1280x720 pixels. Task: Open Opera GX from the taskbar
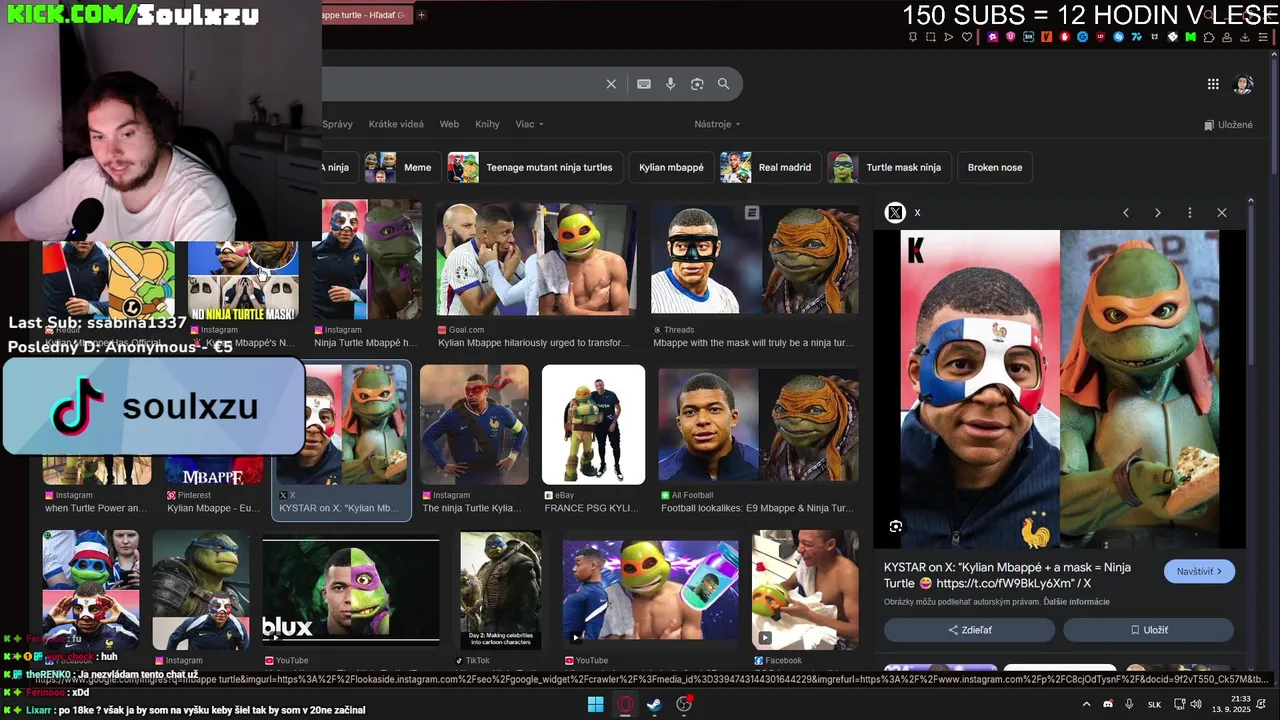pos(625,704)
